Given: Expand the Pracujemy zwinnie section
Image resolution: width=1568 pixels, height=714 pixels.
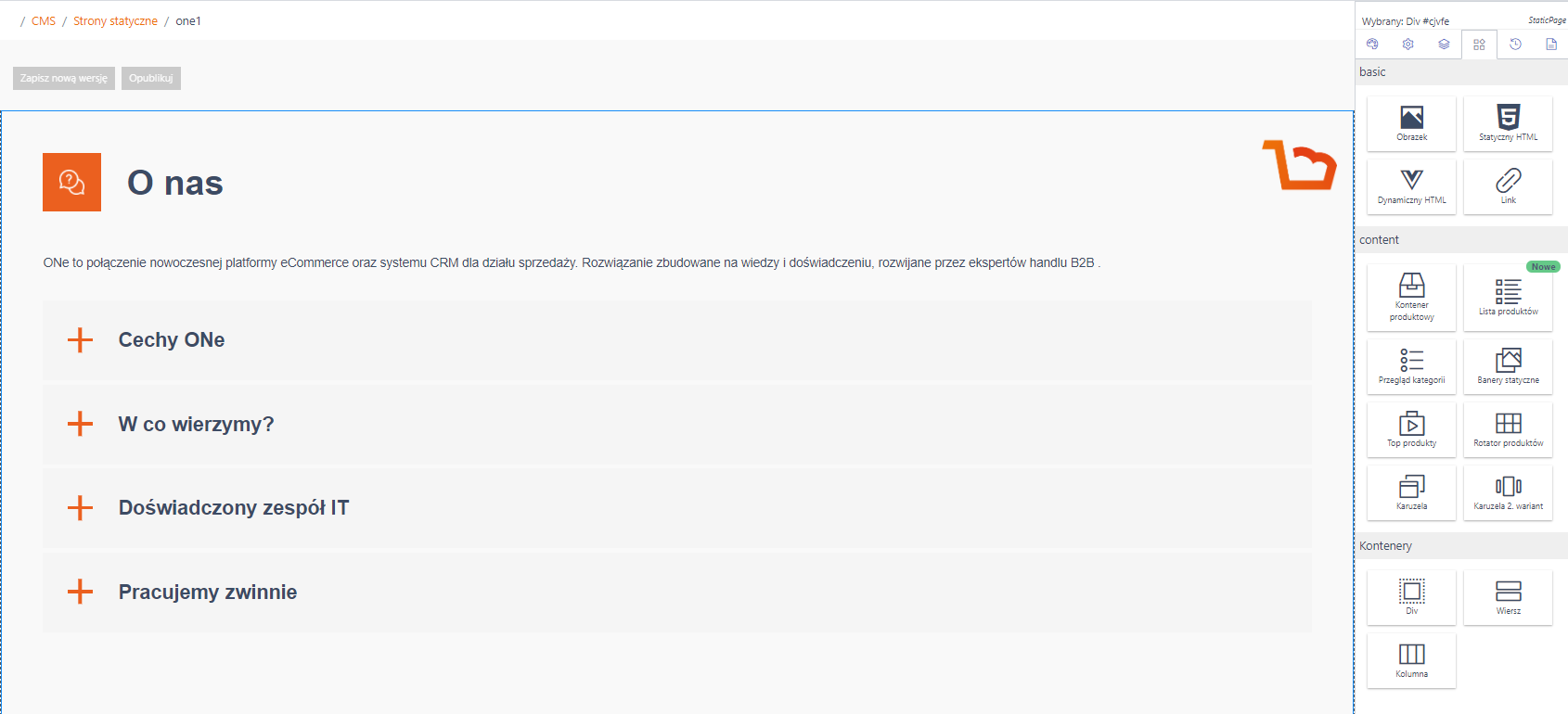Looking at the screenshot, I should pos(676,592).
